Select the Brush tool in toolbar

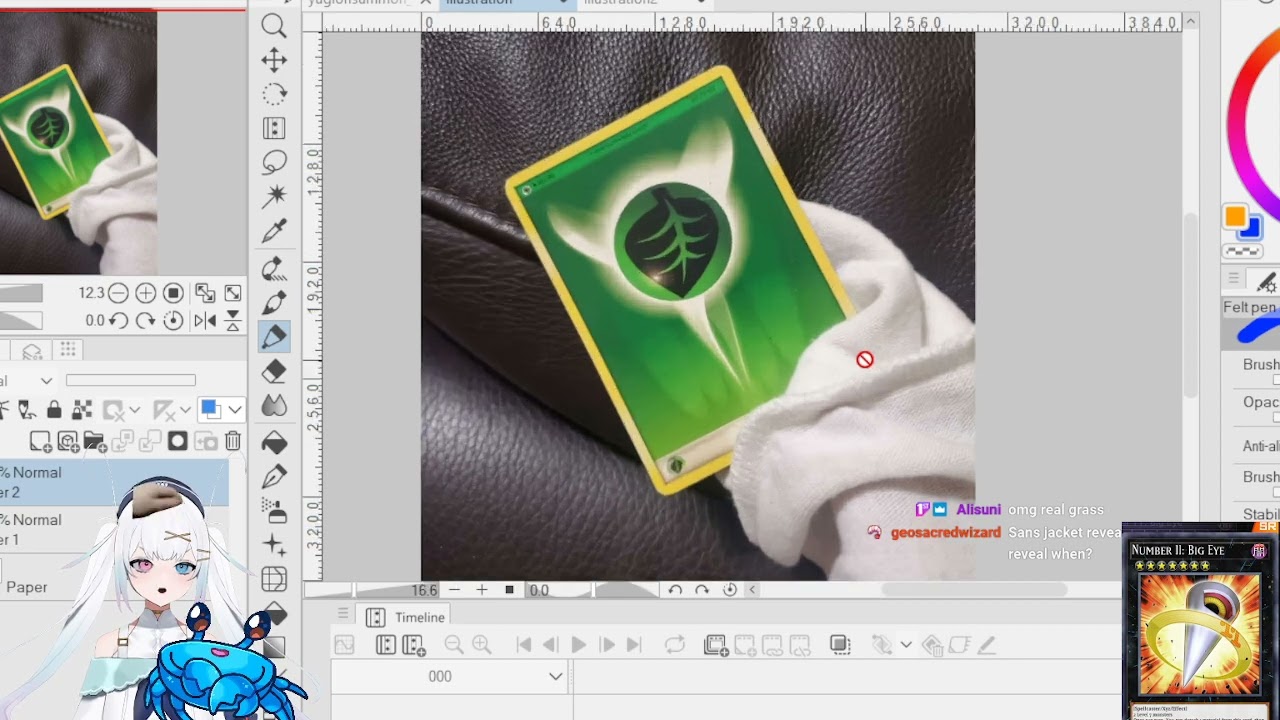[x=274, y=302]
